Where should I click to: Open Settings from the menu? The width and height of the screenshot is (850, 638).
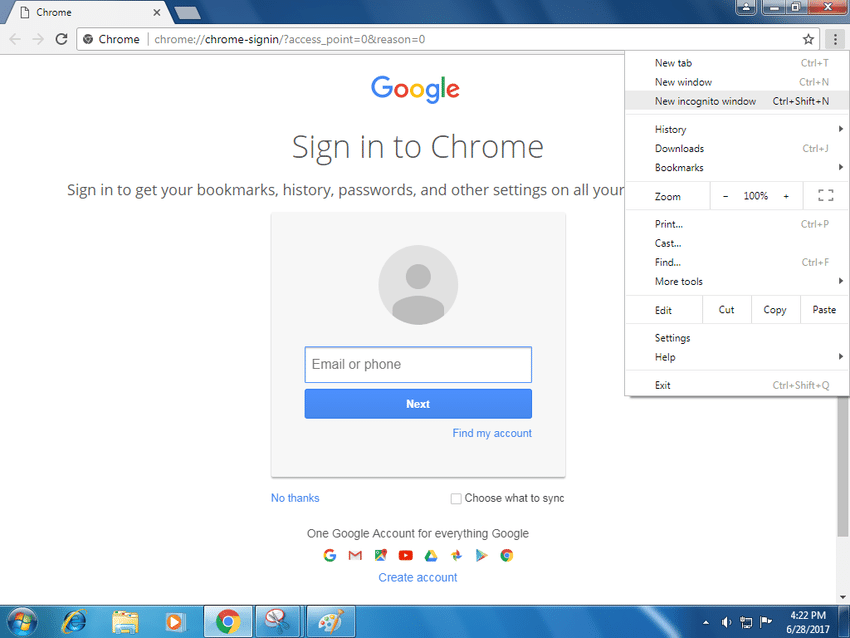click(x=737, y=338)
